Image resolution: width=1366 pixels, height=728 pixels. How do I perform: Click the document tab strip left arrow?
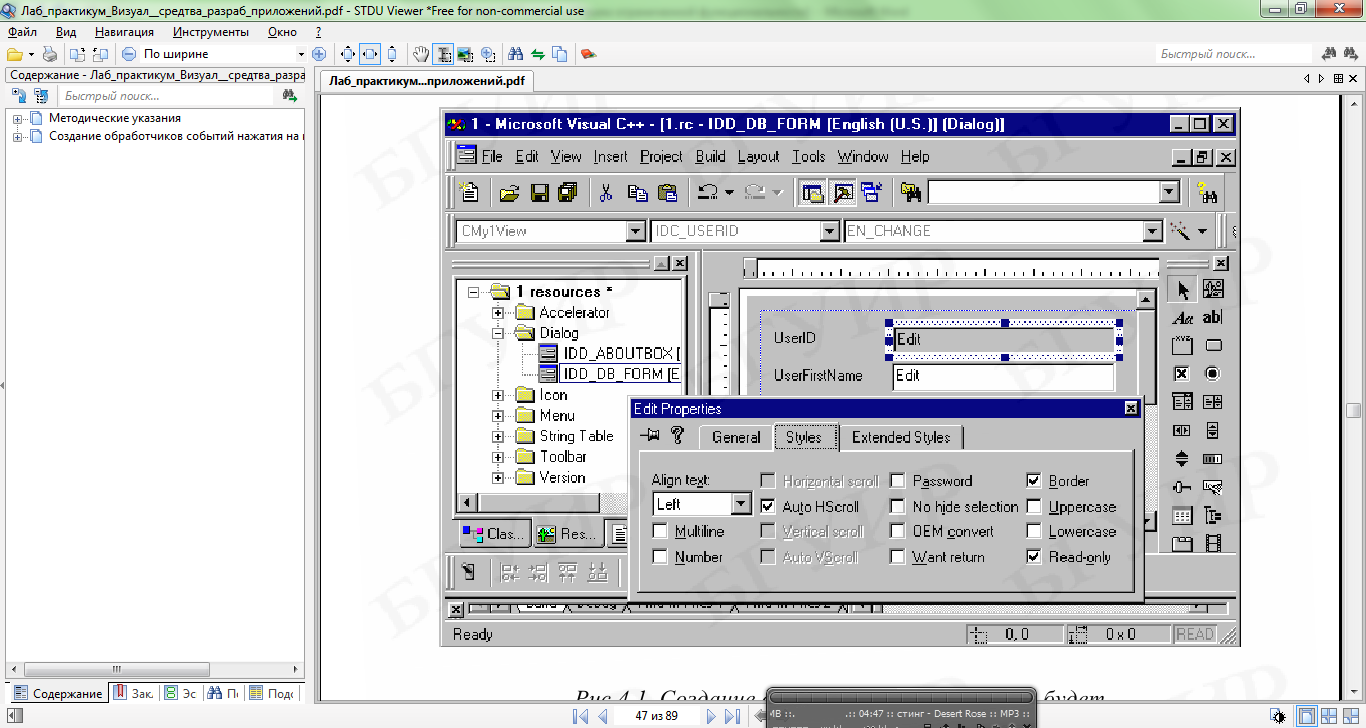1307,79
